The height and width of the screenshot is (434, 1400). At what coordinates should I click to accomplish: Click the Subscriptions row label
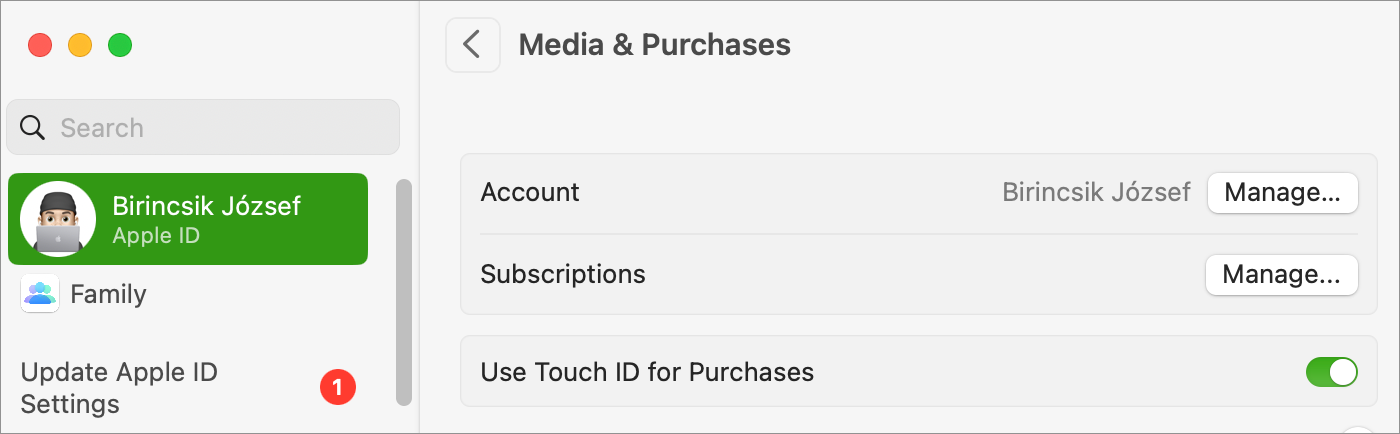point(563,274)
